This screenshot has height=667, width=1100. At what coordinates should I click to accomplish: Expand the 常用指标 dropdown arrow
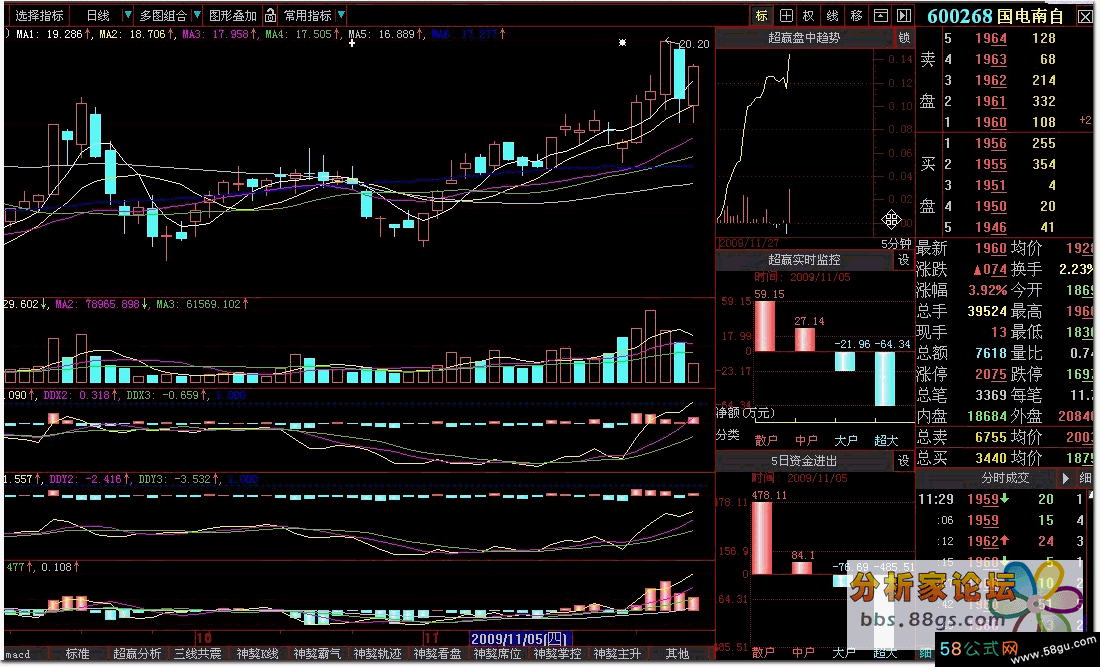341,15
